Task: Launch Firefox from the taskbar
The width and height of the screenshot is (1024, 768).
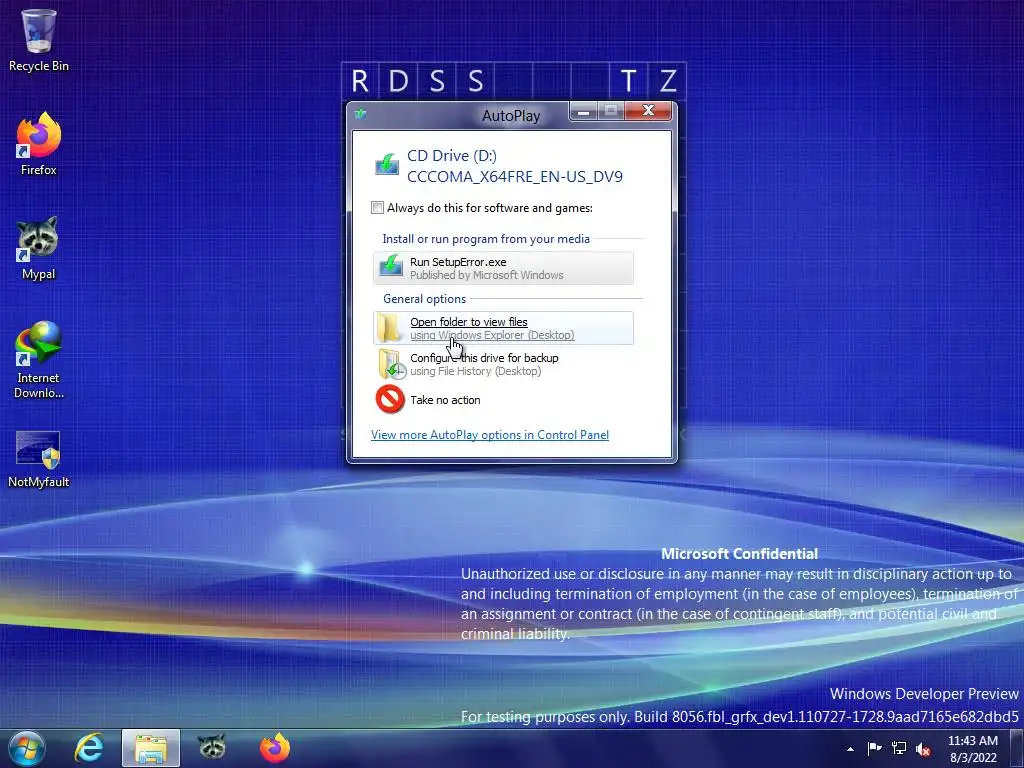Action: tap(275, 748)
